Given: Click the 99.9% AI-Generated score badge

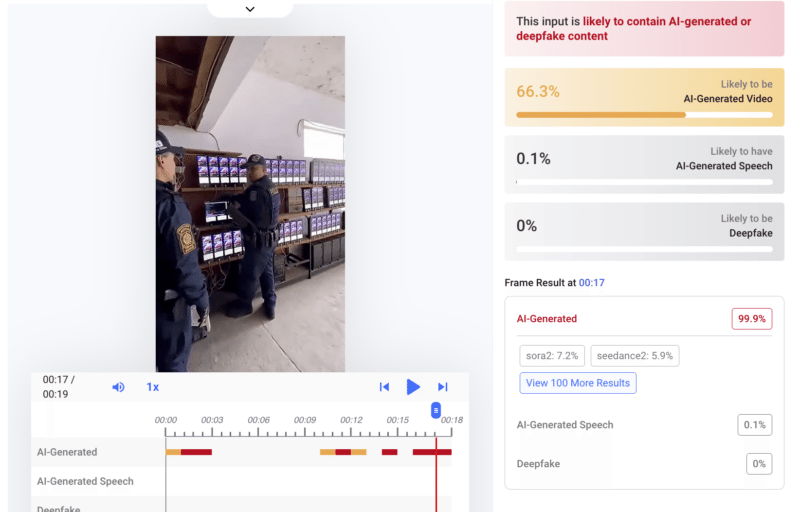Looking at the screenshot, I should click(x=752, y=319).
